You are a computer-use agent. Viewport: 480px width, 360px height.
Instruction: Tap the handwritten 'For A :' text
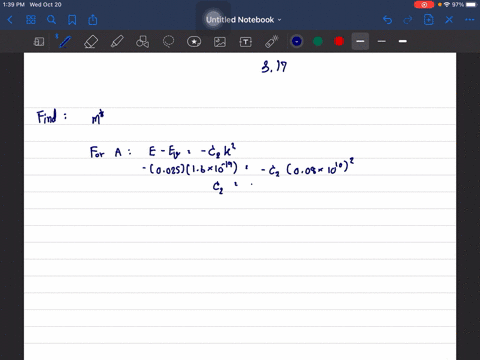pyautogui.click(x=111, y=152)
